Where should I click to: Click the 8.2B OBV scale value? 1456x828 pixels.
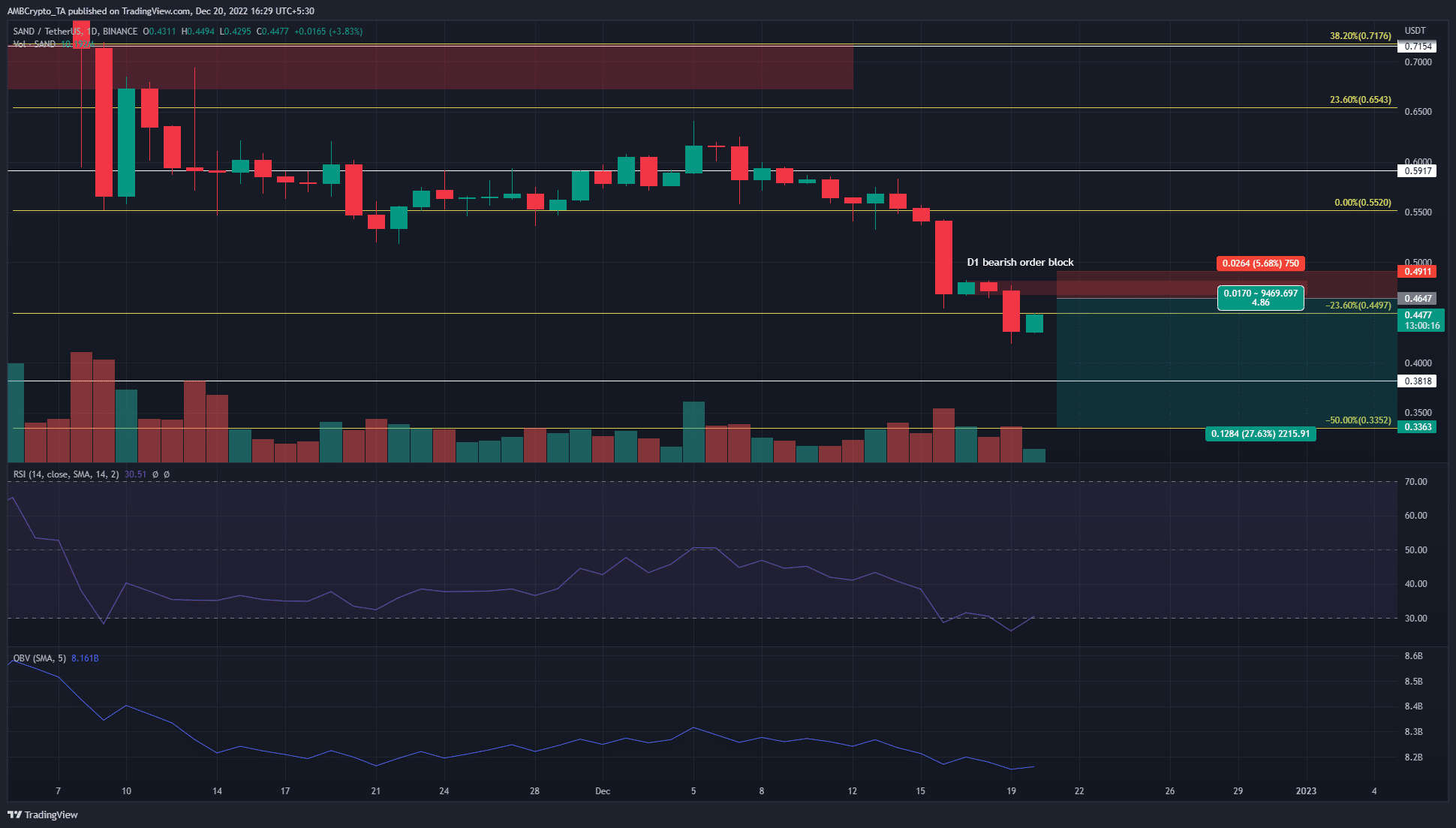tap(1413, 757)
